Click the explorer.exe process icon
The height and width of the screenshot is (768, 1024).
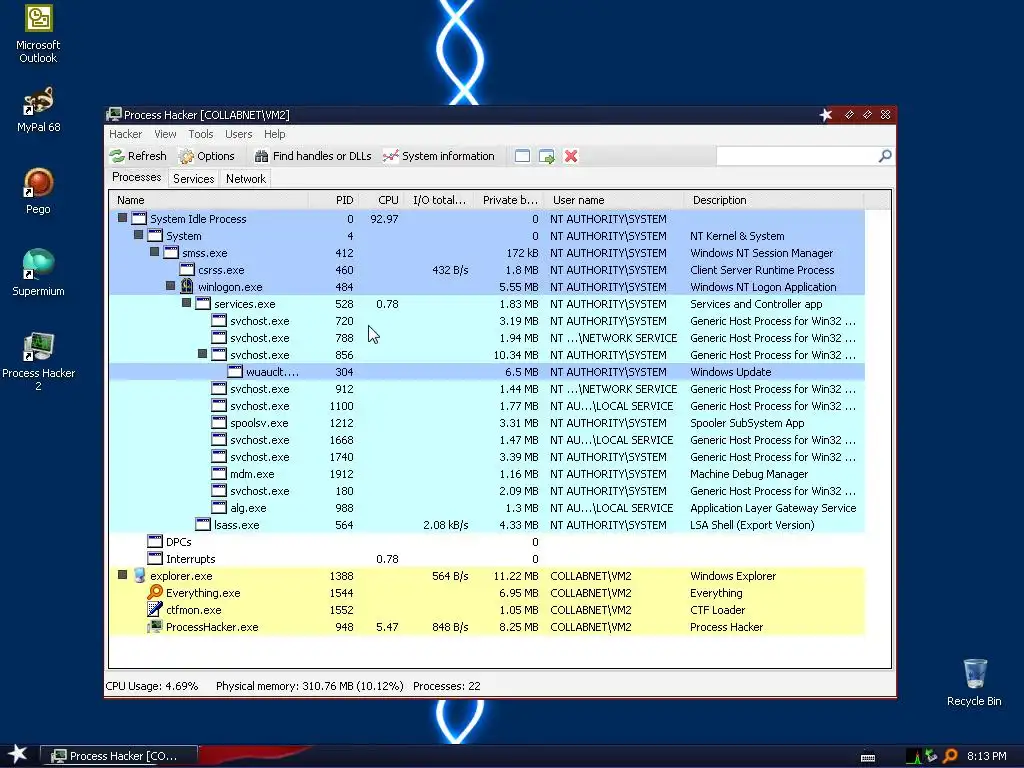(138, 575)
